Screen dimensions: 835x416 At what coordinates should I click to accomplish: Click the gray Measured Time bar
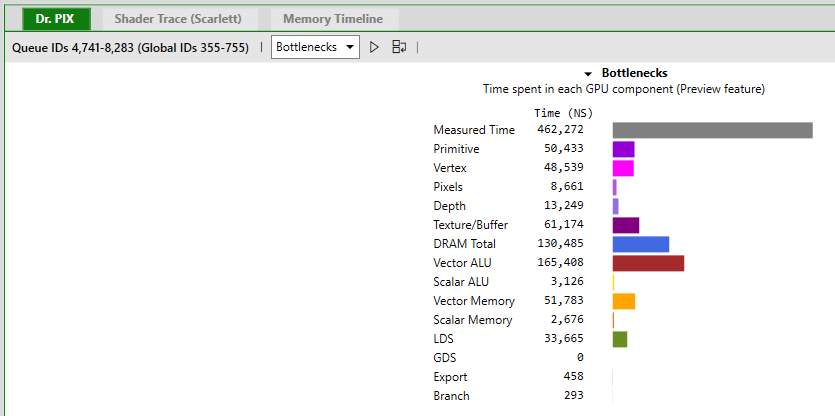point(713,130)
